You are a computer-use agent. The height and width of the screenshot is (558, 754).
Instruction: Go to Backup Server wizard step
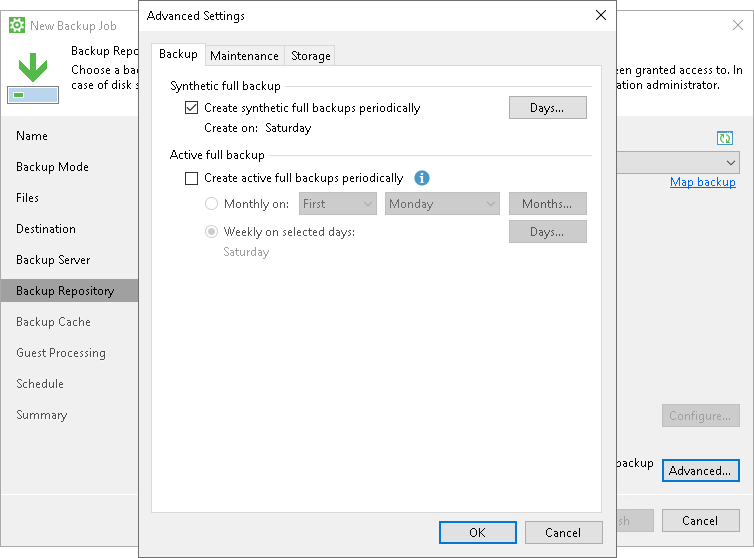53,260
